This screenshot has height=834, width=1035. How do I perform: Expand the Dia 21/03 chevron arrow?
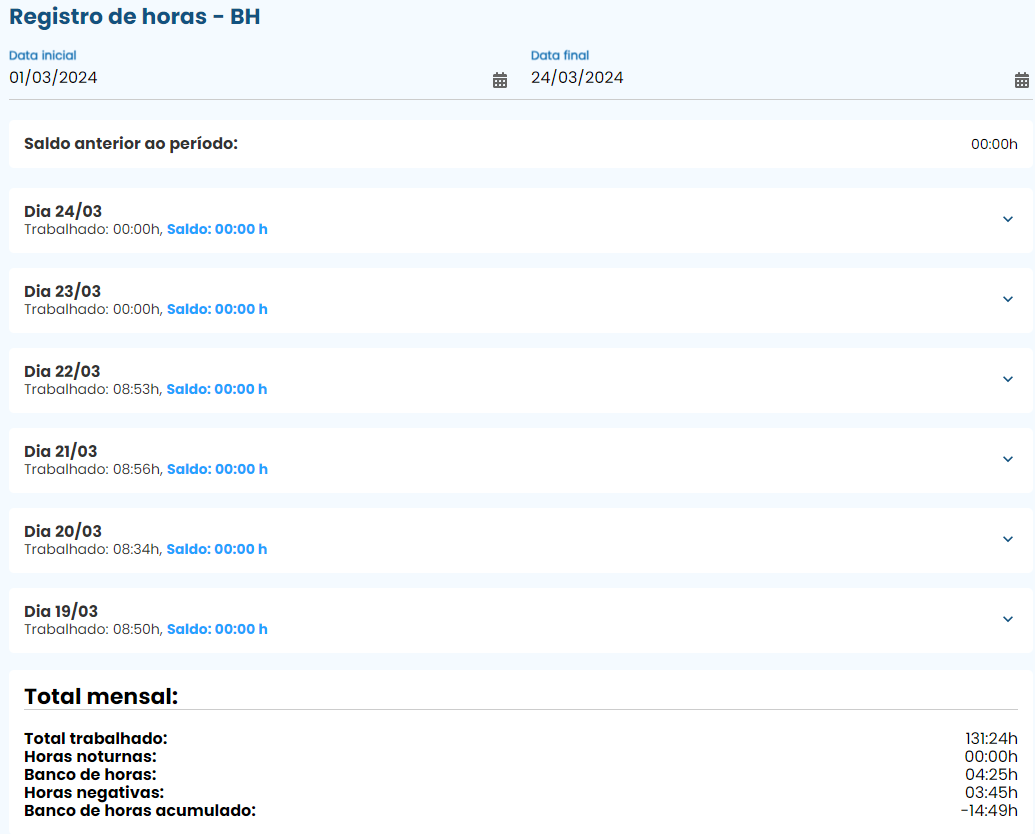click(1007, 459)
